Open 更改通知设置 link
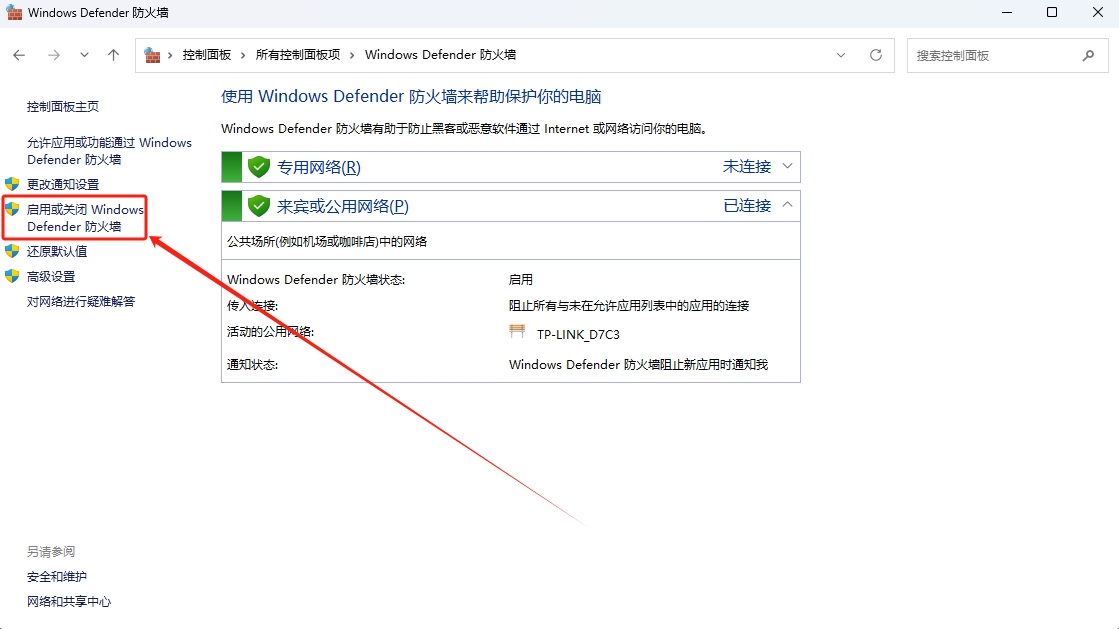 63,184
